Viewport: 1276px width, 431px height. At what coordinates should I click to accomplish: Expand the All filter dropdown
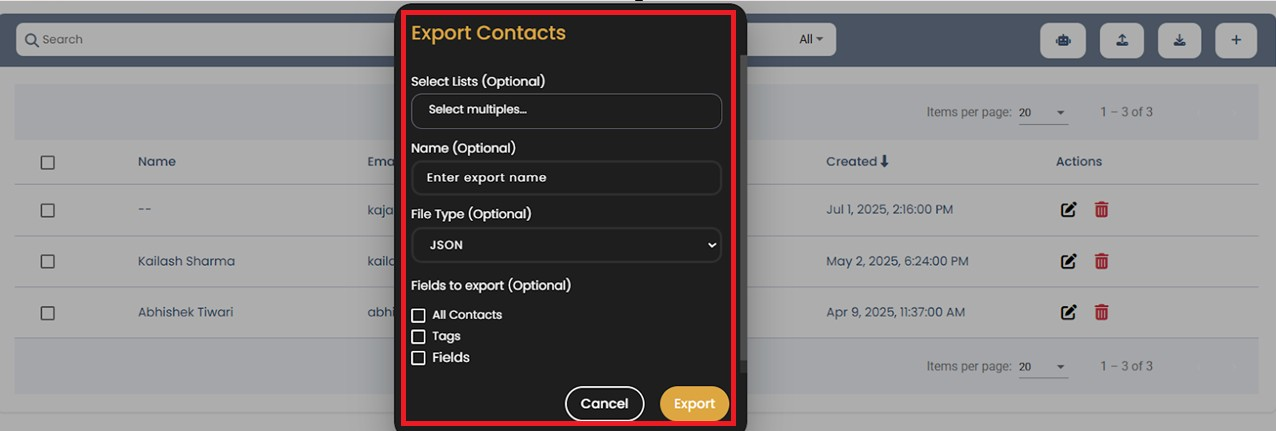tap(811, 40)
